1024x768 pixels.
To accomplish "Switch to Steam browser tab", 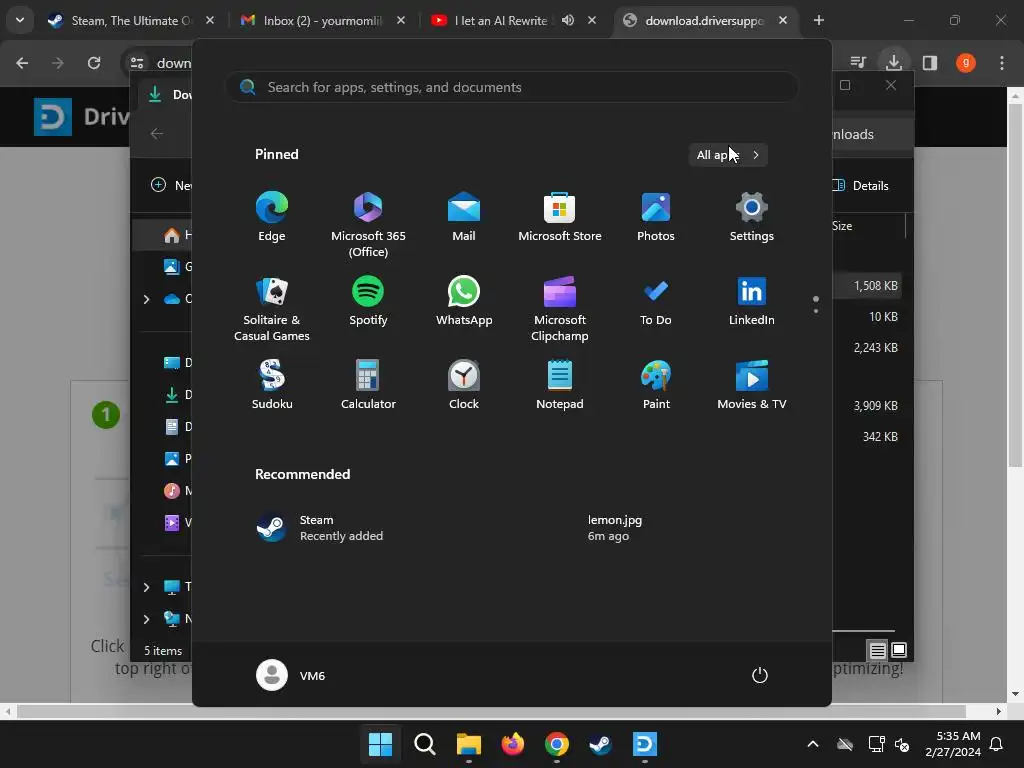I will click(x=130, y=20).
